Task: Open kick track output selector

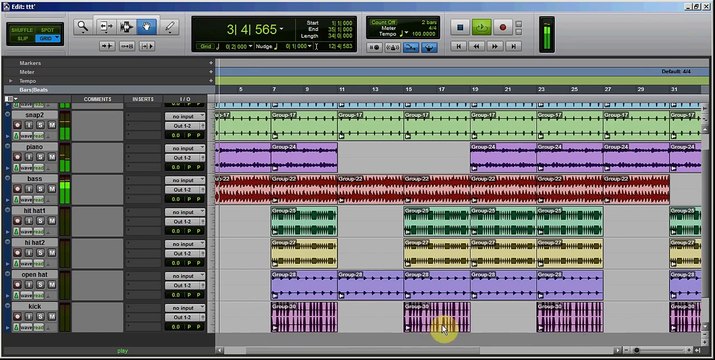Action: click(185, 317)
